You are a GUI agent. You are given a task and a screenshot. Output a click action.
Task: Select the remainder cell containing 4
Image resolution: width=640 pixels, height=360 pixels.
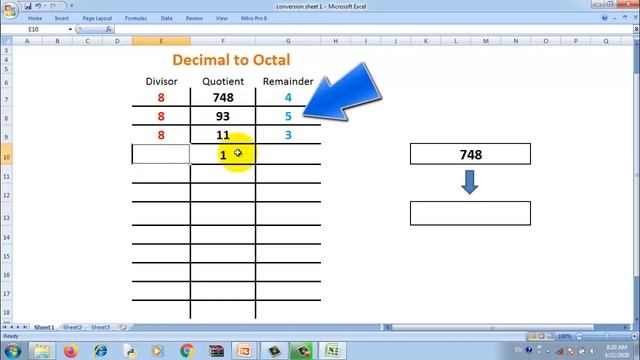coord(288,98)
